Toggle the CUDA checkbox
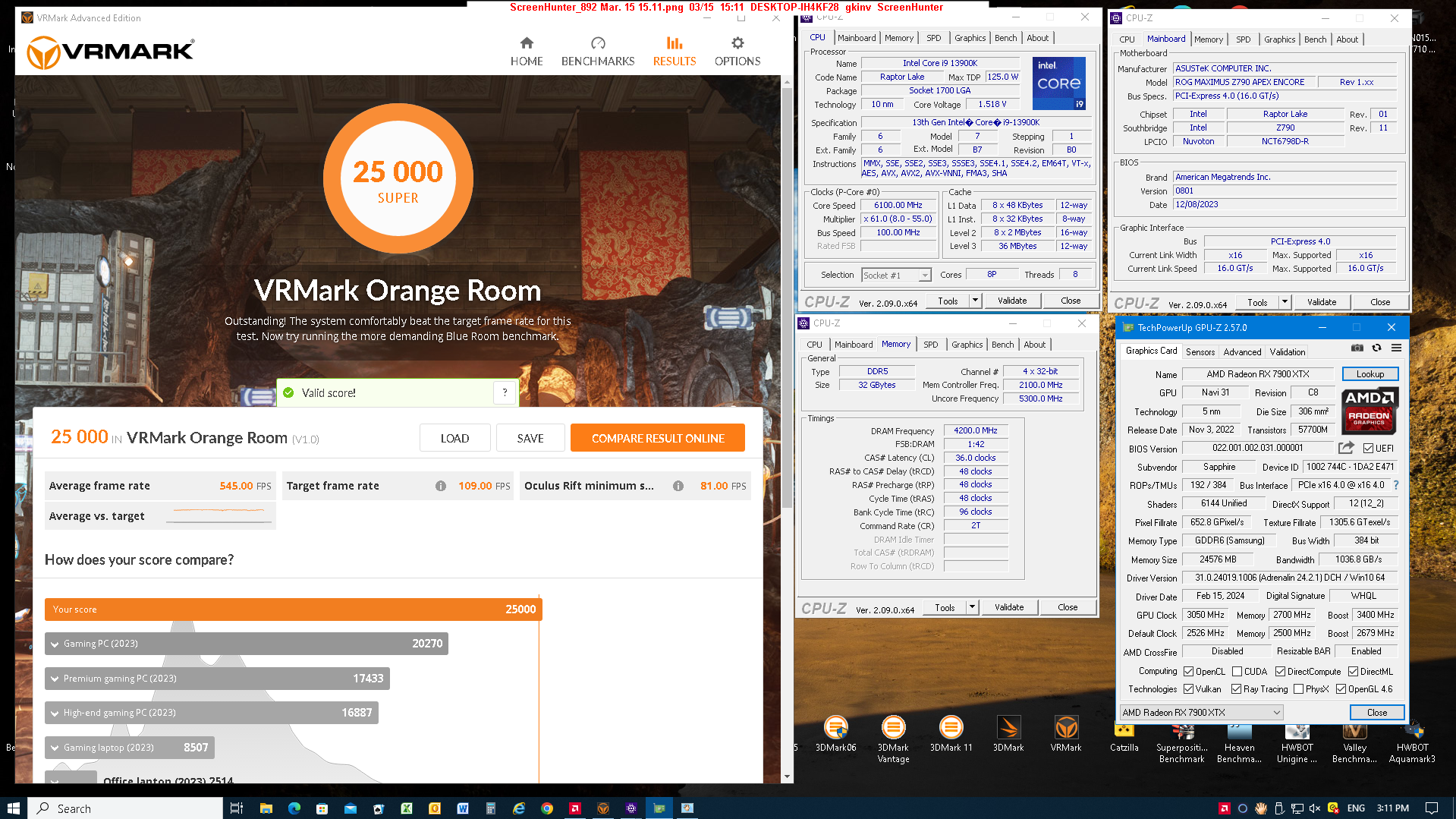 [1237, 672]
